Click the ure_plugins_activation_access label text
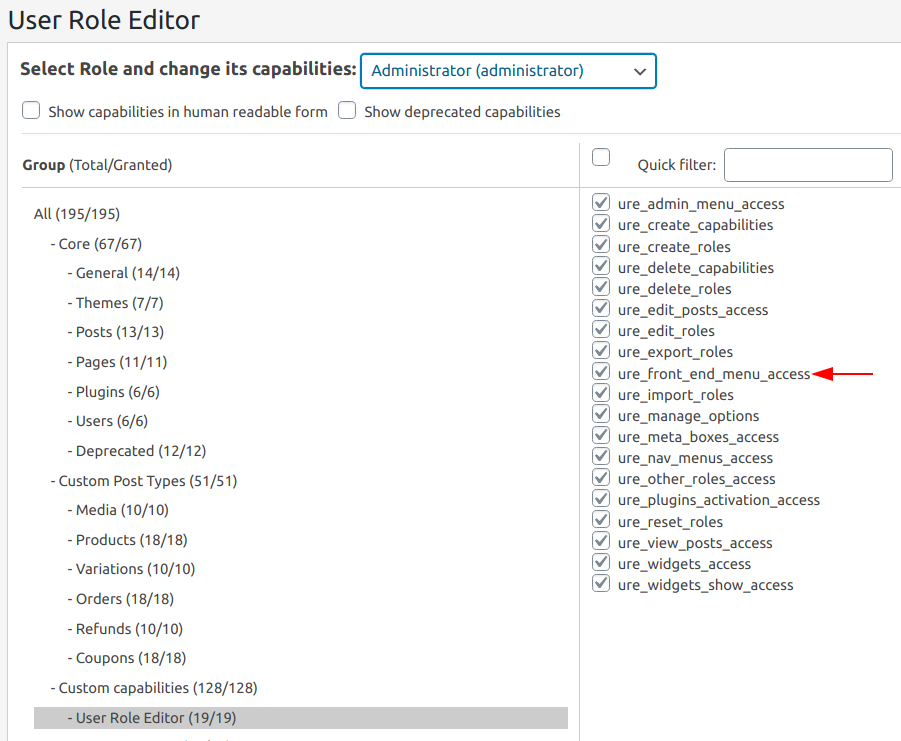 click(719, 500)
